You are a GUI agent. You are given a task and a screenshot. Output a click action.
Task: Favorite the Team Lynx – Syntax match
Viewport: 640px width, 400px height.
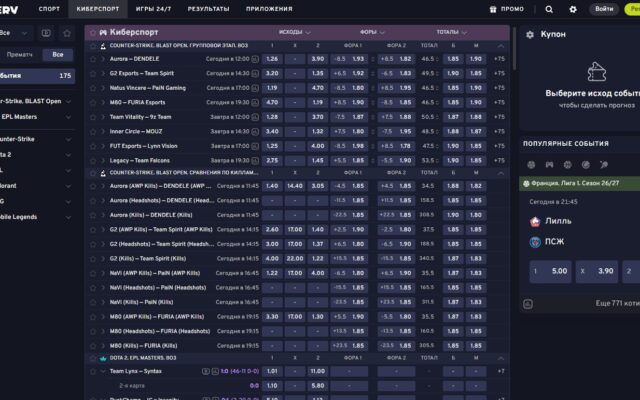point(93,371)
